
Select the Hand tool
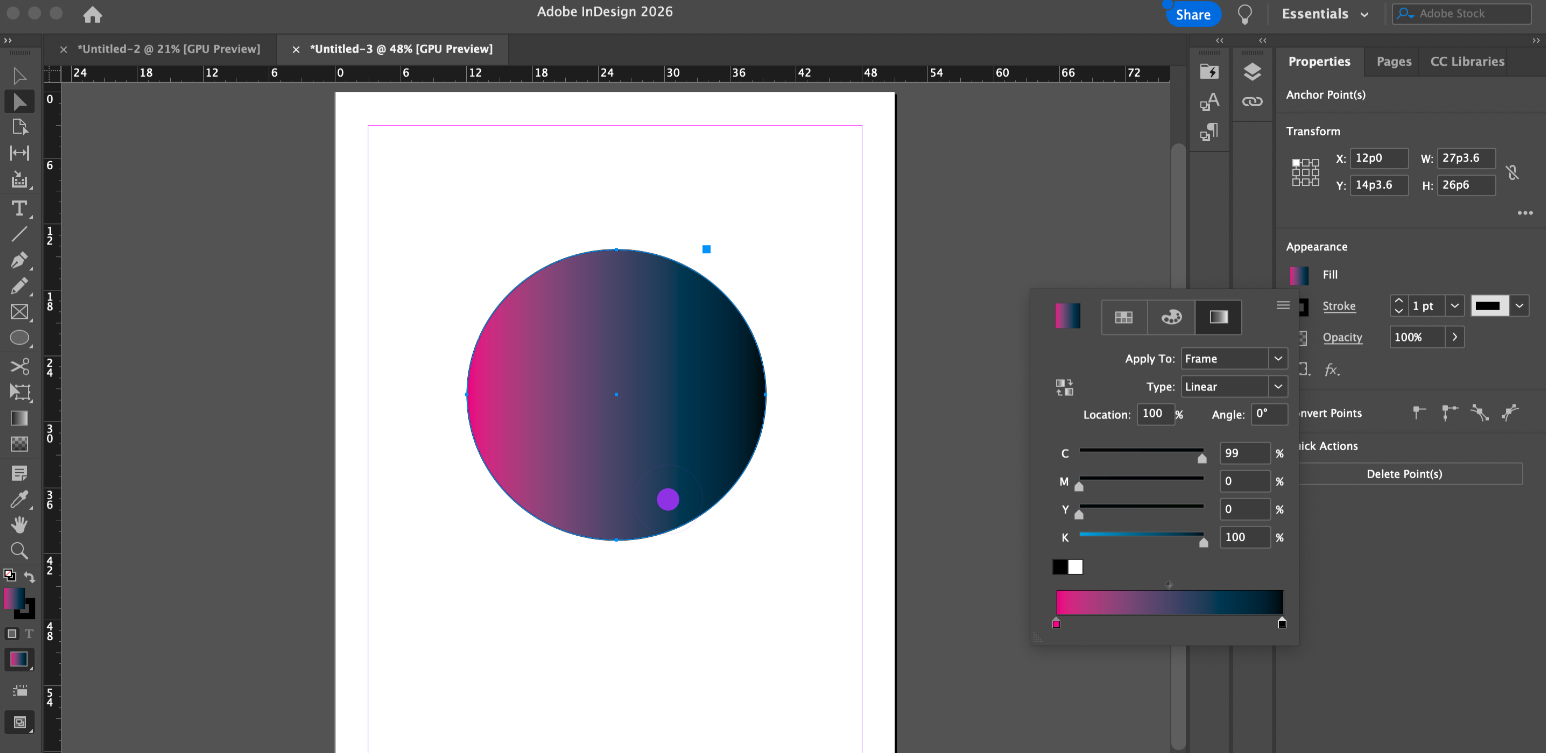click(x=19, y=524)
